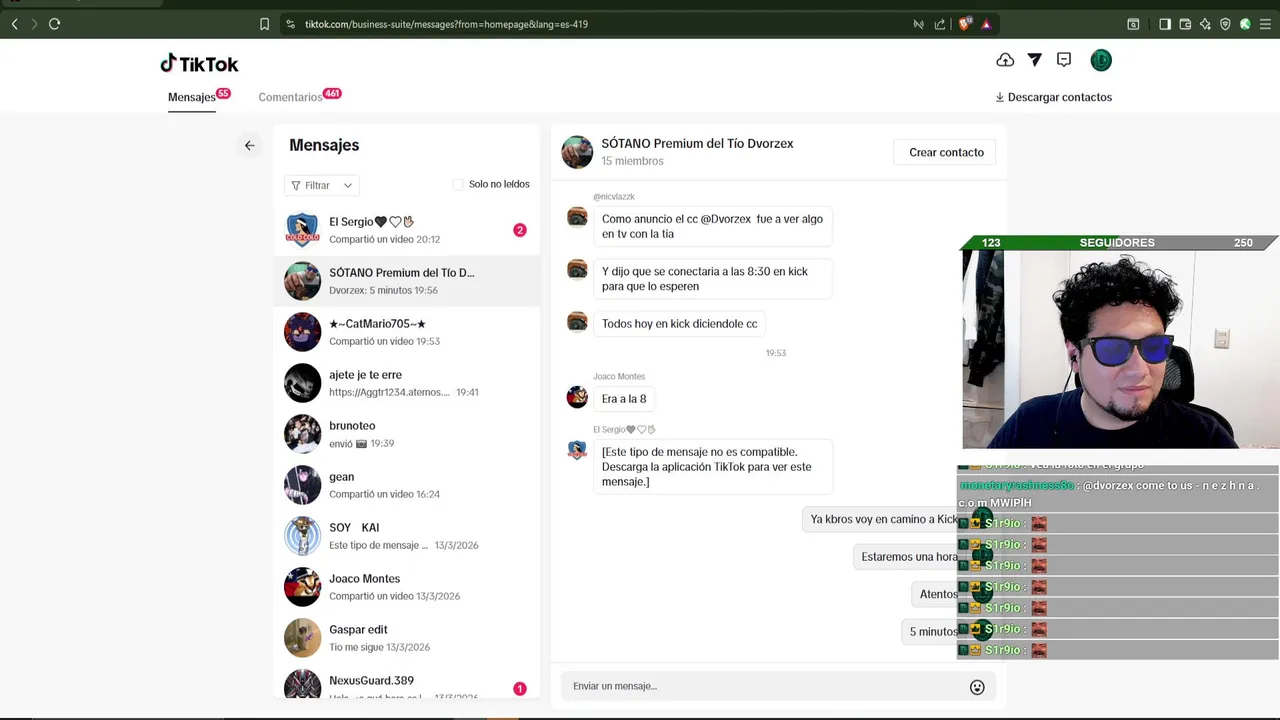Screen dimensions: 1280x720
Task: Click the 15 miembros text
Action: tap(632, 161)
